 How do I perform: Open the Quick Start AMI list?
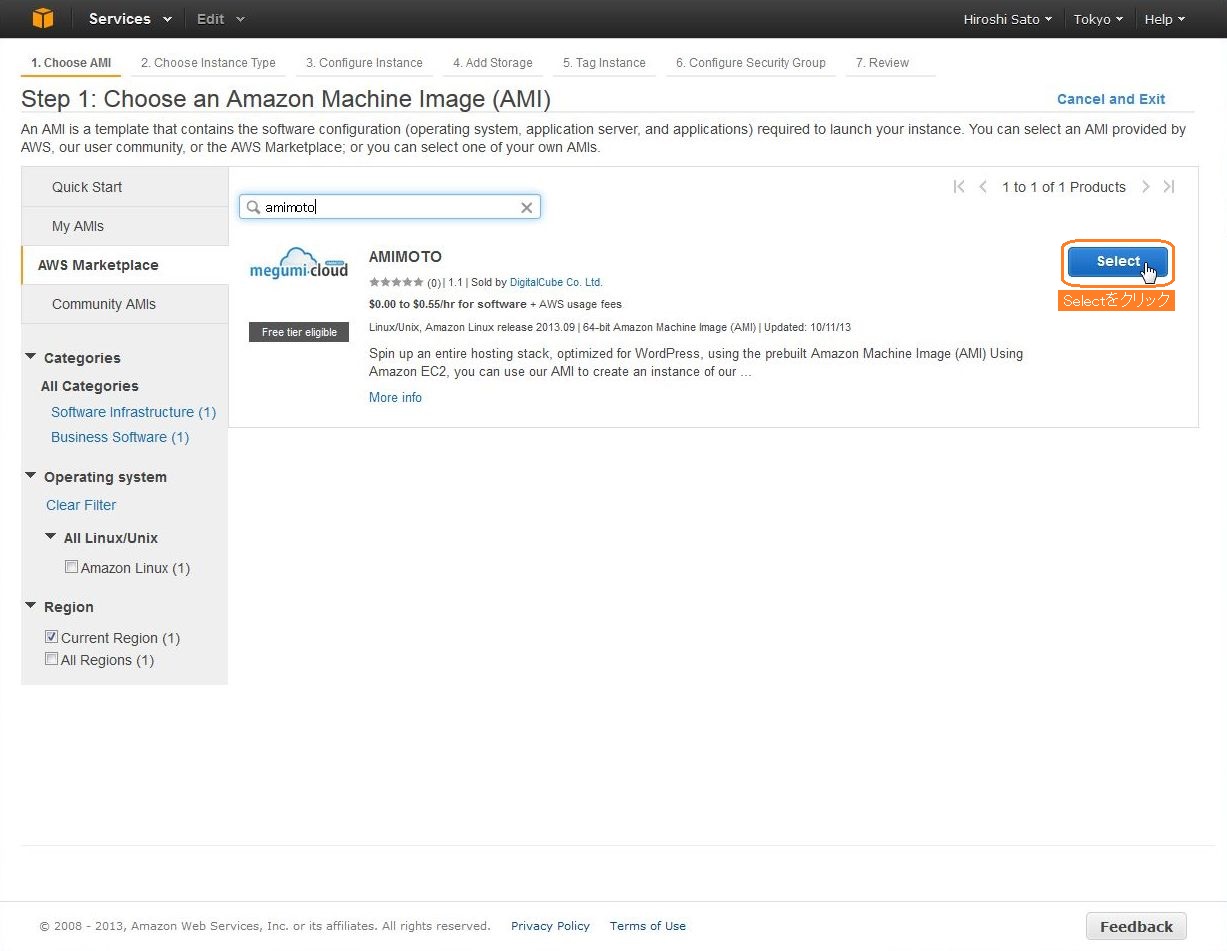[125, 187]
